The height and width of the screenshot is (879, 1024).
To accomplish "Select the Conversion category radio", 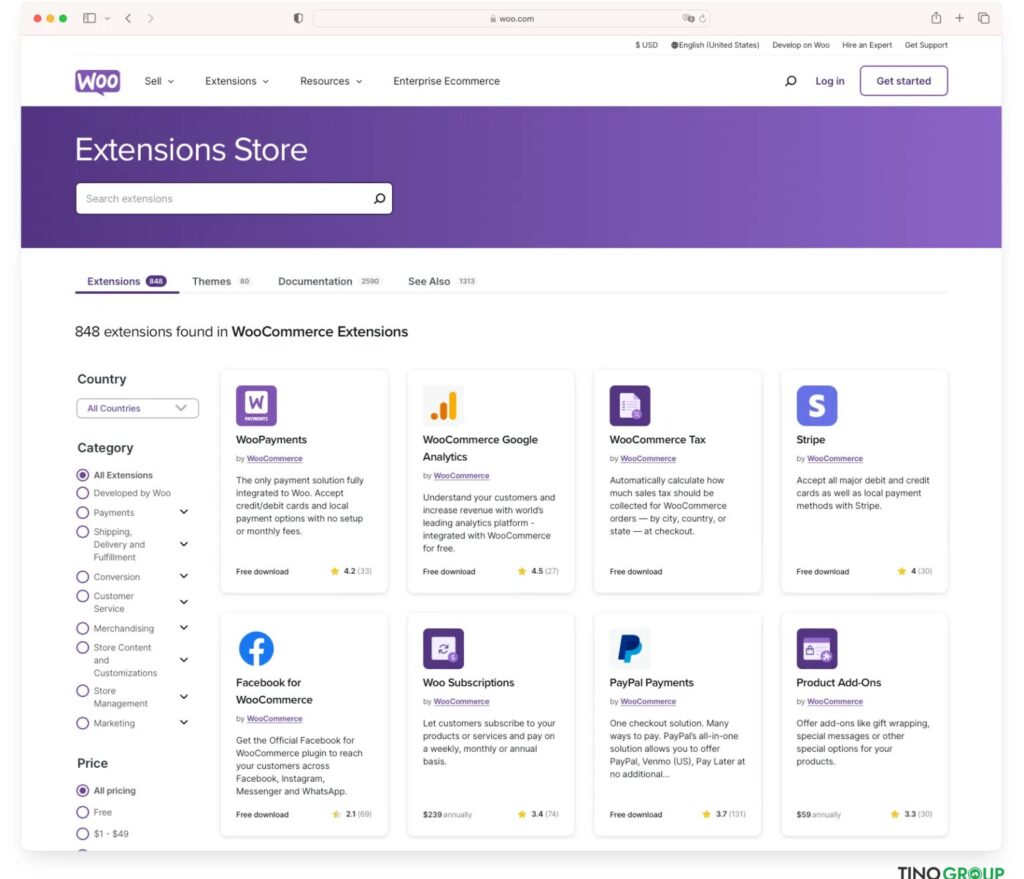I will point(82,577).
